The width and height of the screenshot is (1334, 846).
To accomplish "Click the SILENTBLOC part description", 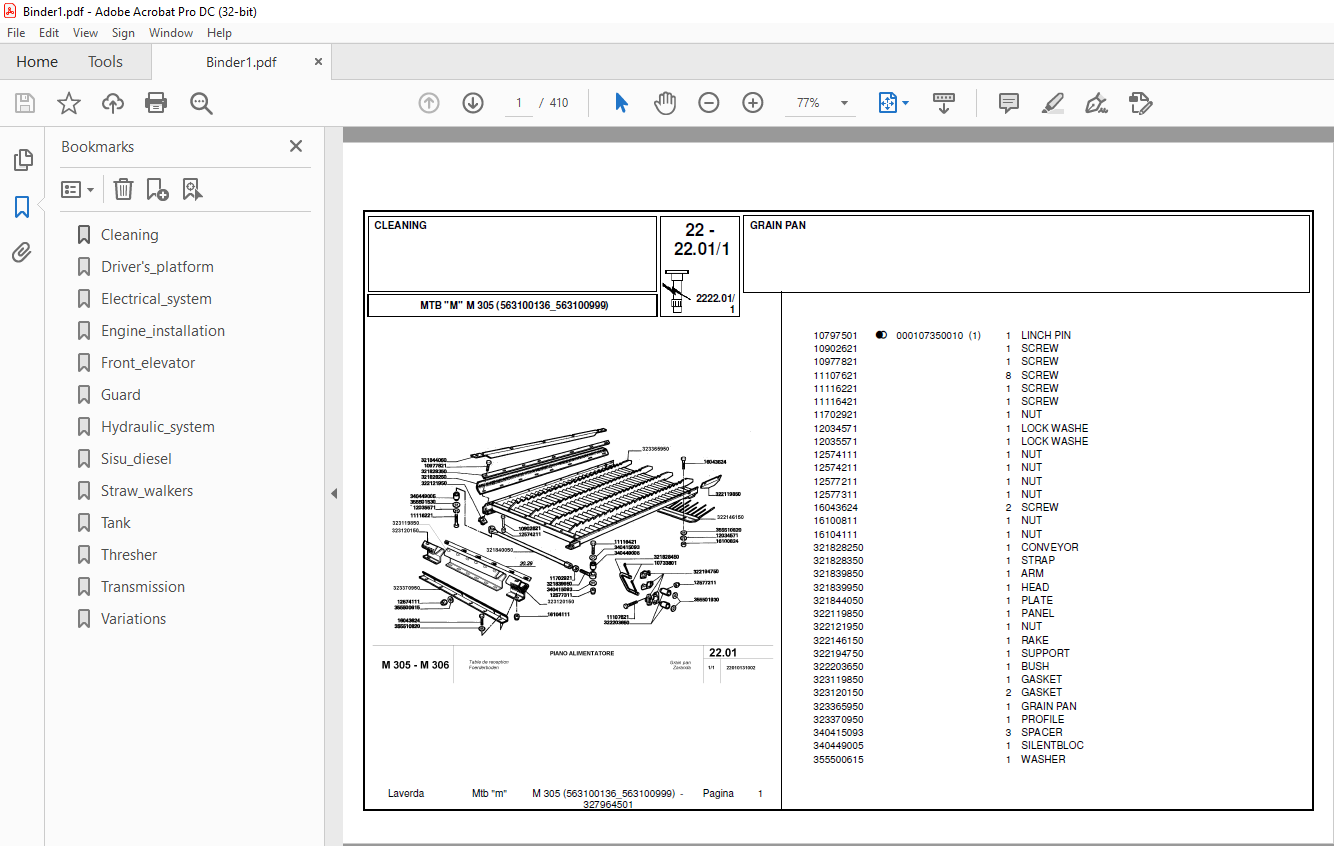I will coord(1052,745).
